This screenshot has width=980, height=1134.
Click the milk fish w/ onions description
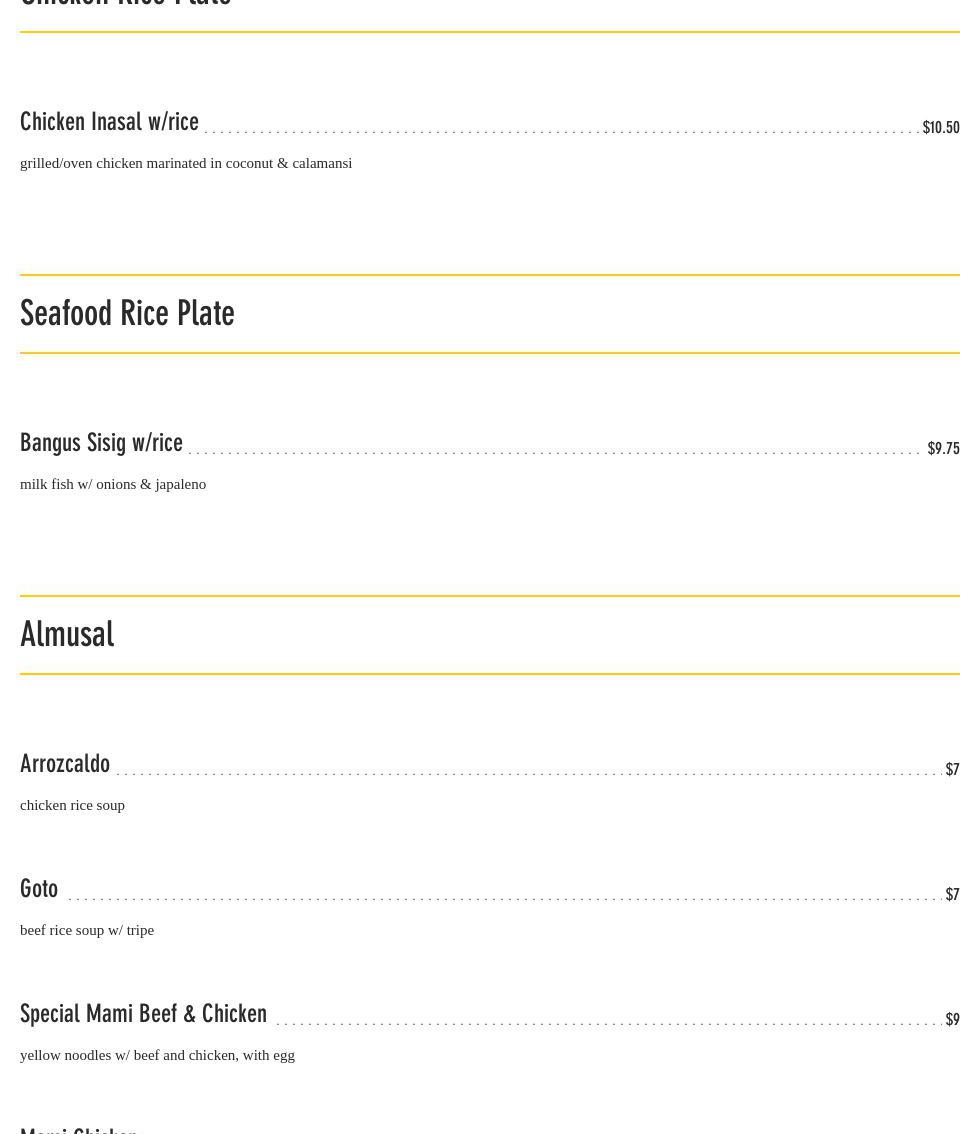point(113,484)
